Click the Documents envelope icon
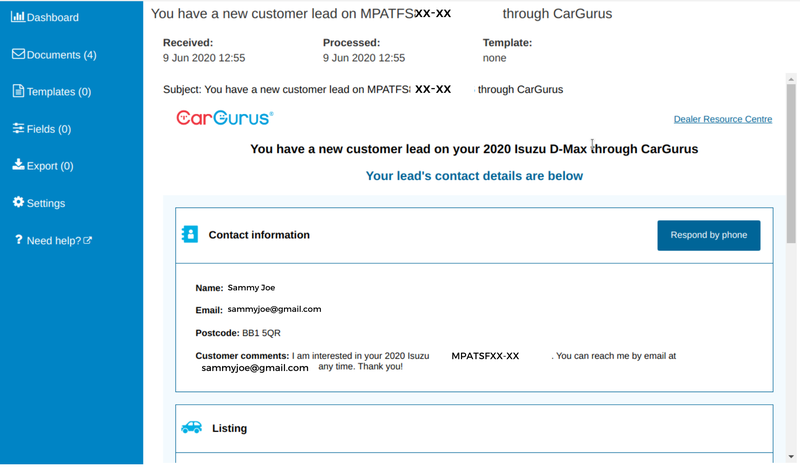 click(18, 54)
